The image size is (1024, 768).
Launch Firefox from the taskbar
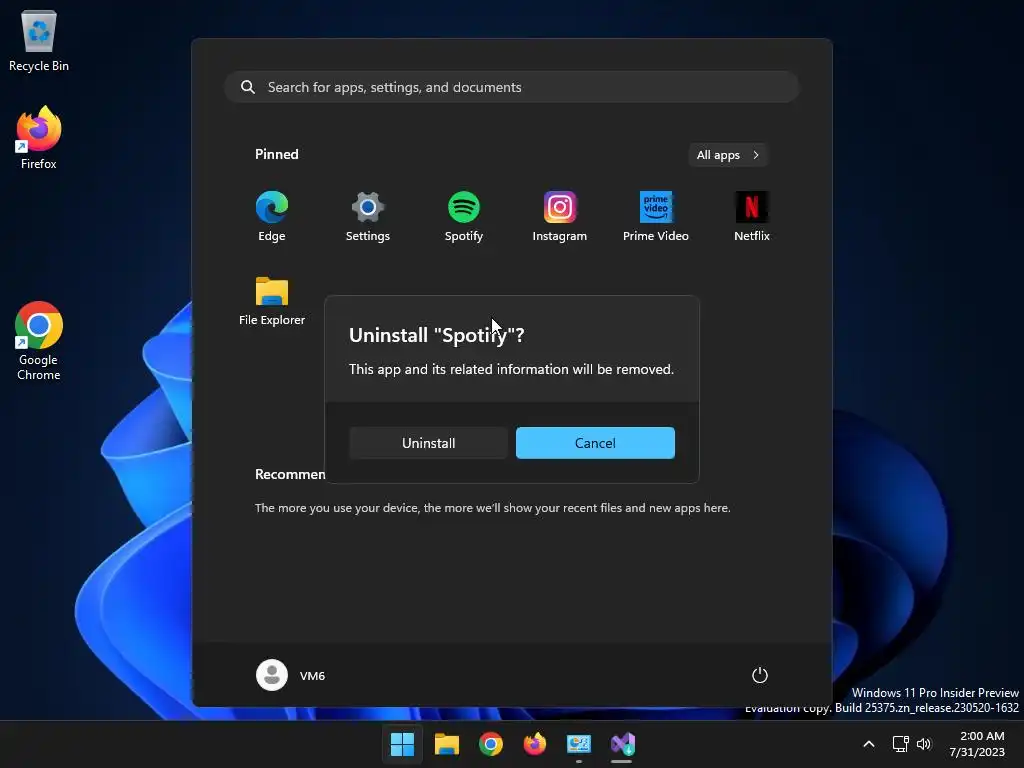click(x=535, y=744)
